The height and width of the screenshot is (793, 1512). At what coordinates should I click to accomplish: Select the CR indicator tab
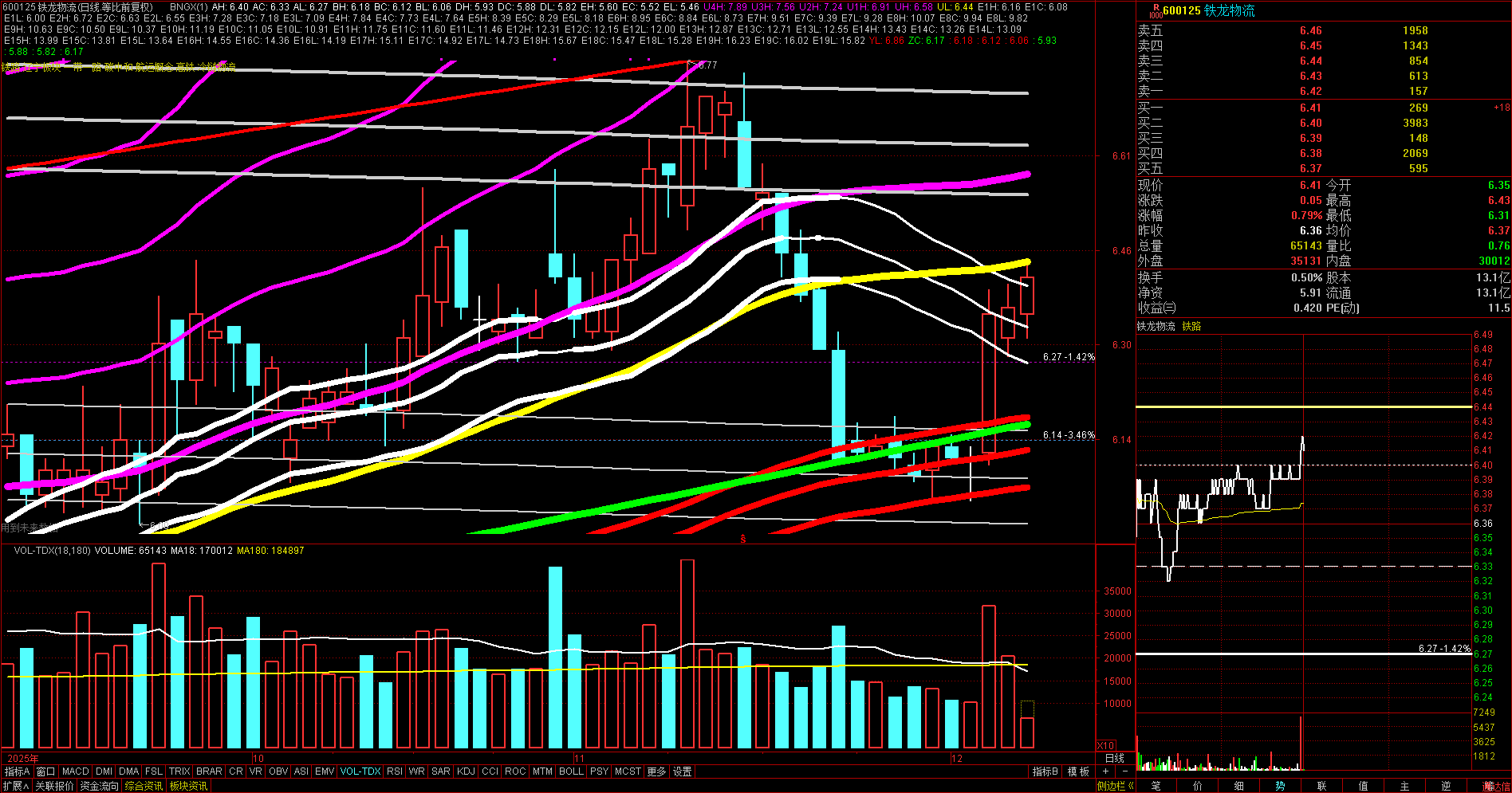click(236, 771)
